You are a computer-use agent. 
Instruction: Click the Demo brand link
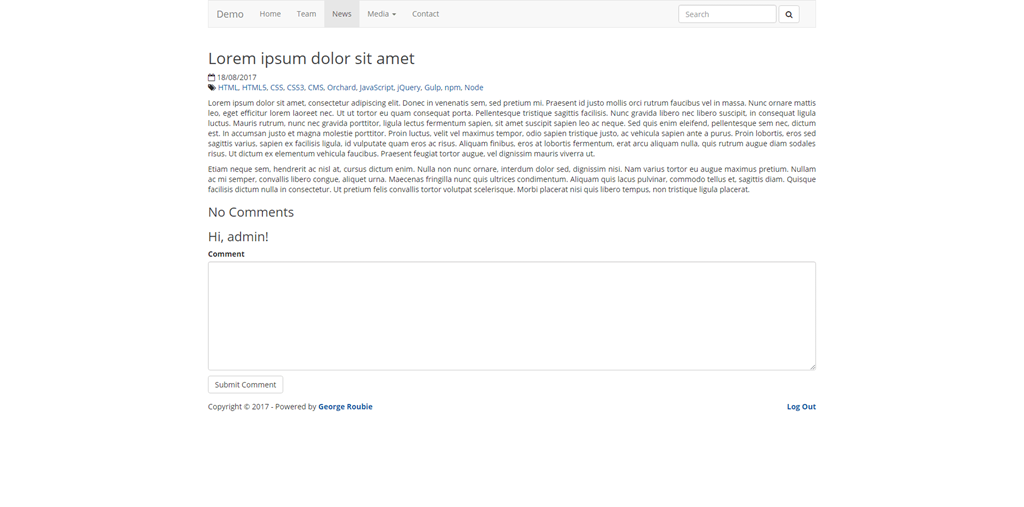[x=230, y=14]
